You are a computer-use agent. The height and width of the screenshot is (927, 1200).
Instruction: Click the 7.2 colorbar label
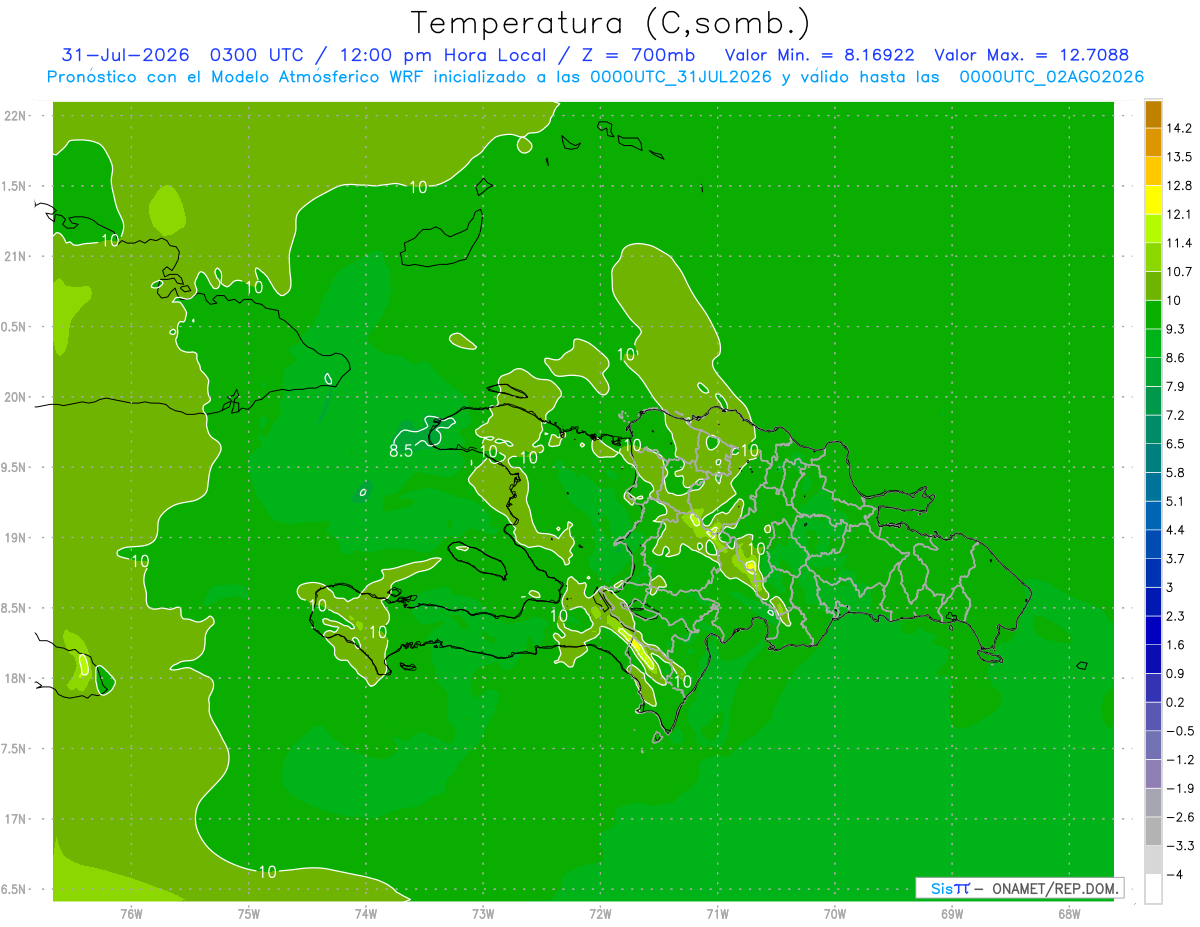(x=1176, y=415)
